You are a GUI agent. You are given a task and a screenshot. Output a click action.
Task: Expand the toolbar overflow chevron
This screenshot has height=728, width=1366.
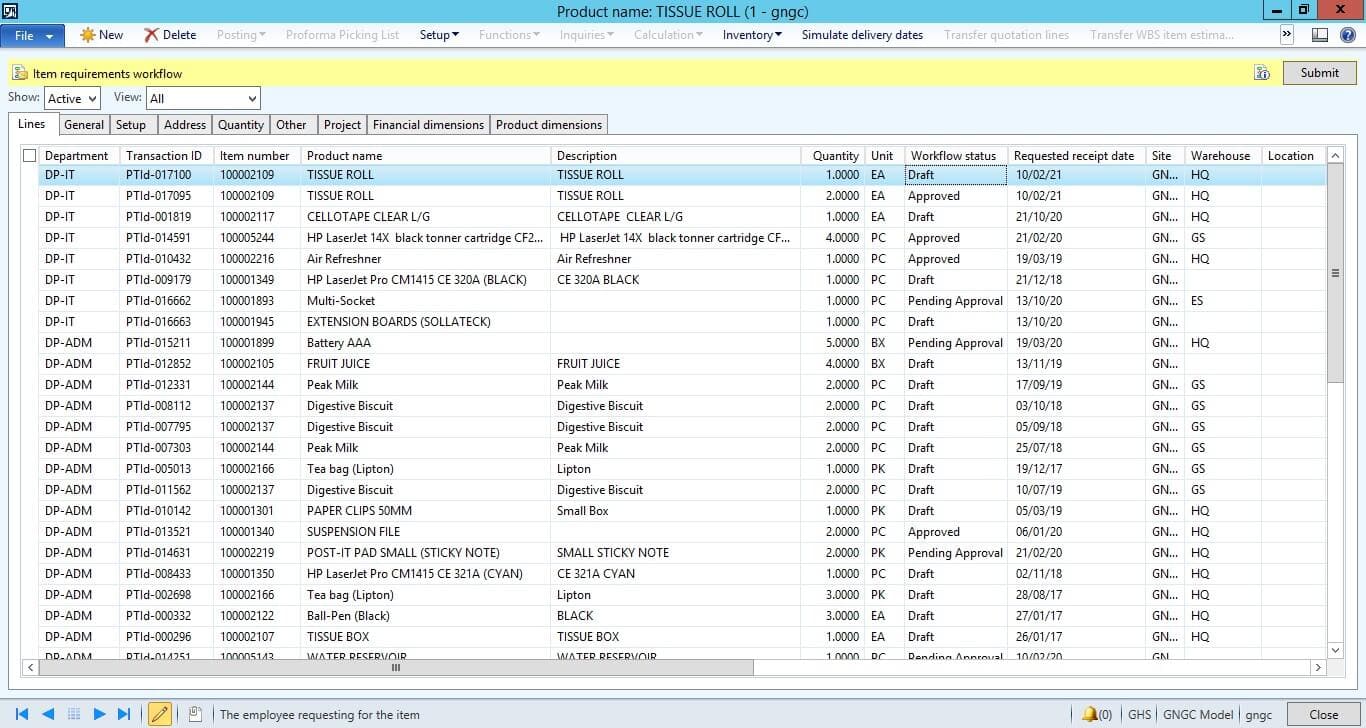1287,35
